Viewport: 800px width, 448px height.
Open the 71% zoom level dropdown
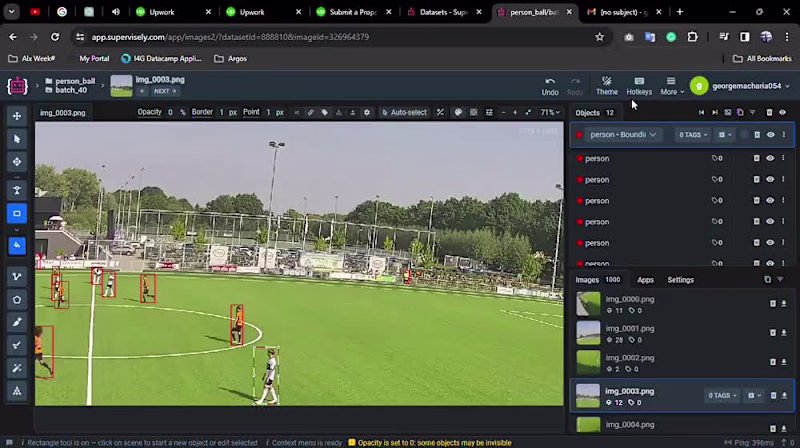(x=550, y=112)
